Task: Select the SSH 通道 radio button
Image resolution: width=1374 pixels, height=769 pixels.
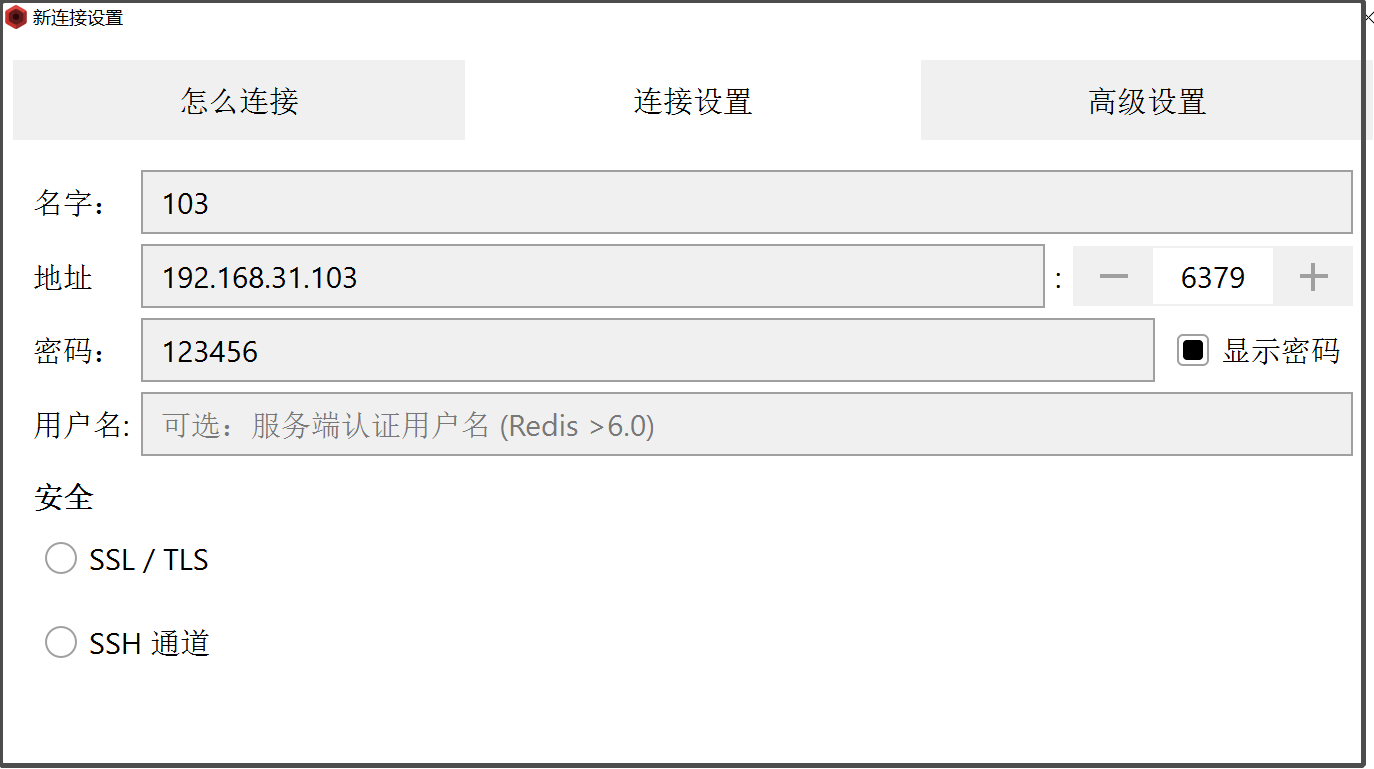Action: coord(61,643)
